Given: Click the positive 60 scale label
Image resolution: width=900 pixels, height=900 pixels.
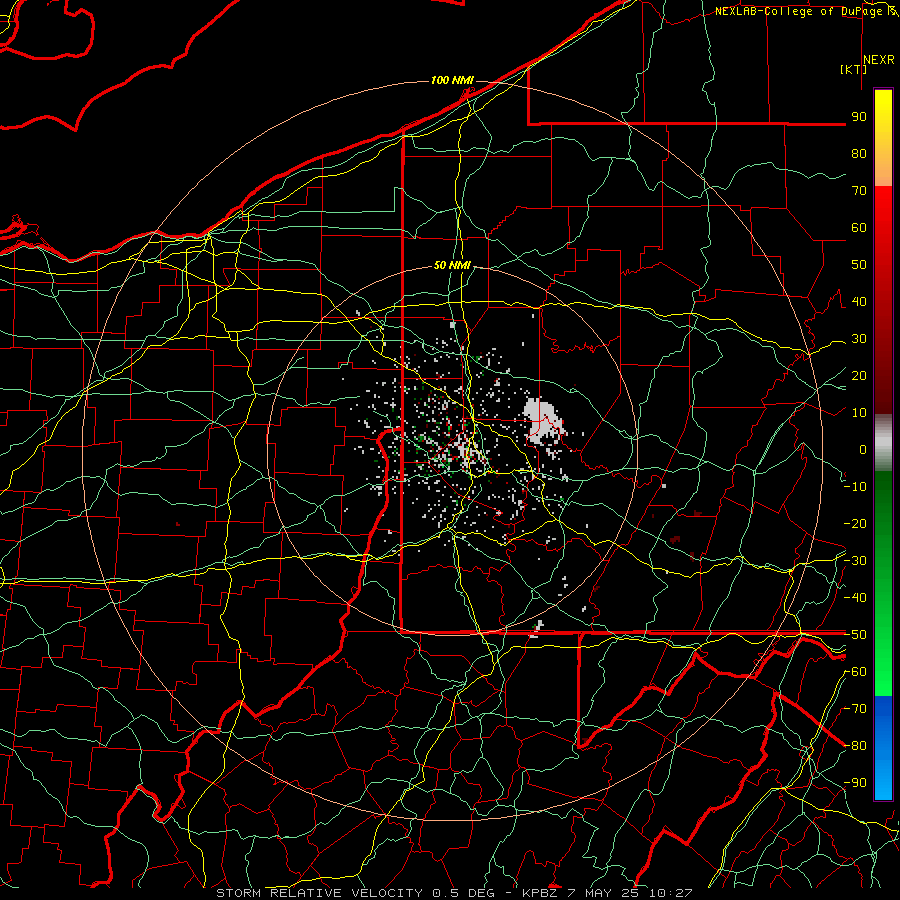Looking at the screenshot, I should [x=859, y=228].
